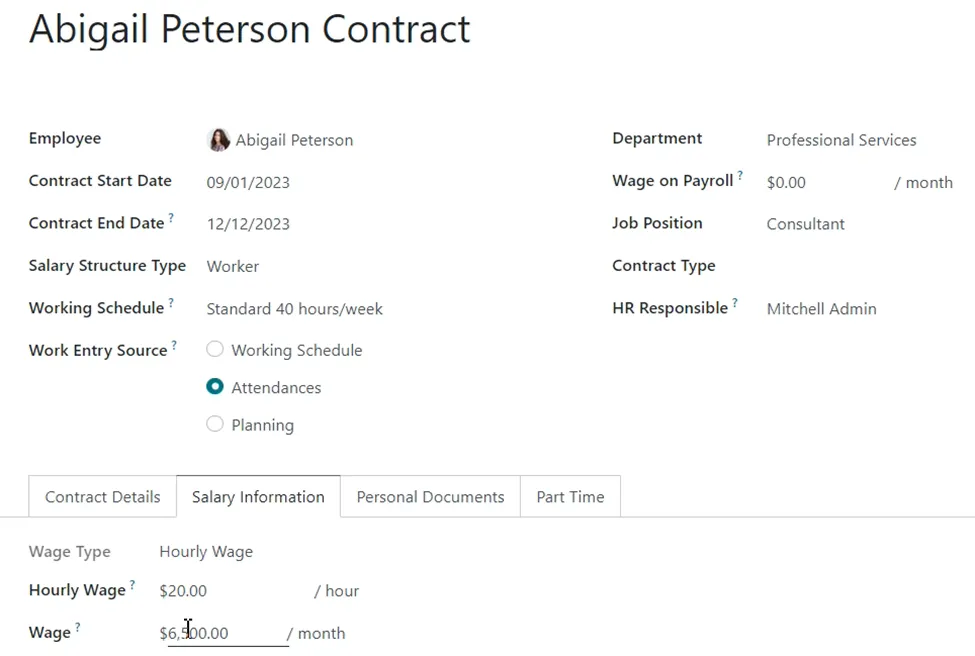
Task: Click the Hourly Wage help icon
Action: (x=132, y=585)
